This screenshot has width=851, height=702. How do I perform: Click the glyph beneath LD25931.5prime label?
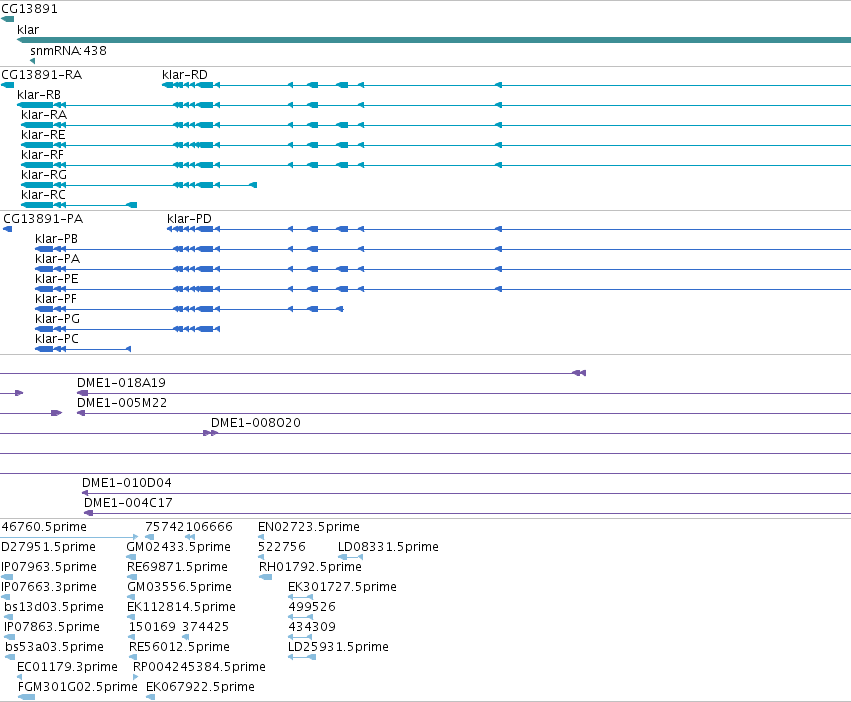[302, 657]
